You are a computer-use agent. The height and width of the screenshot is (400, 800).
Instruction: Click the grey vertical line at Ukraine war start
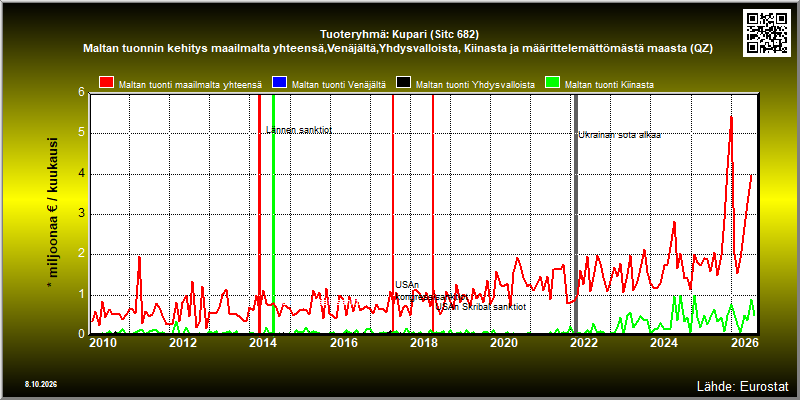tap(576, 214)
